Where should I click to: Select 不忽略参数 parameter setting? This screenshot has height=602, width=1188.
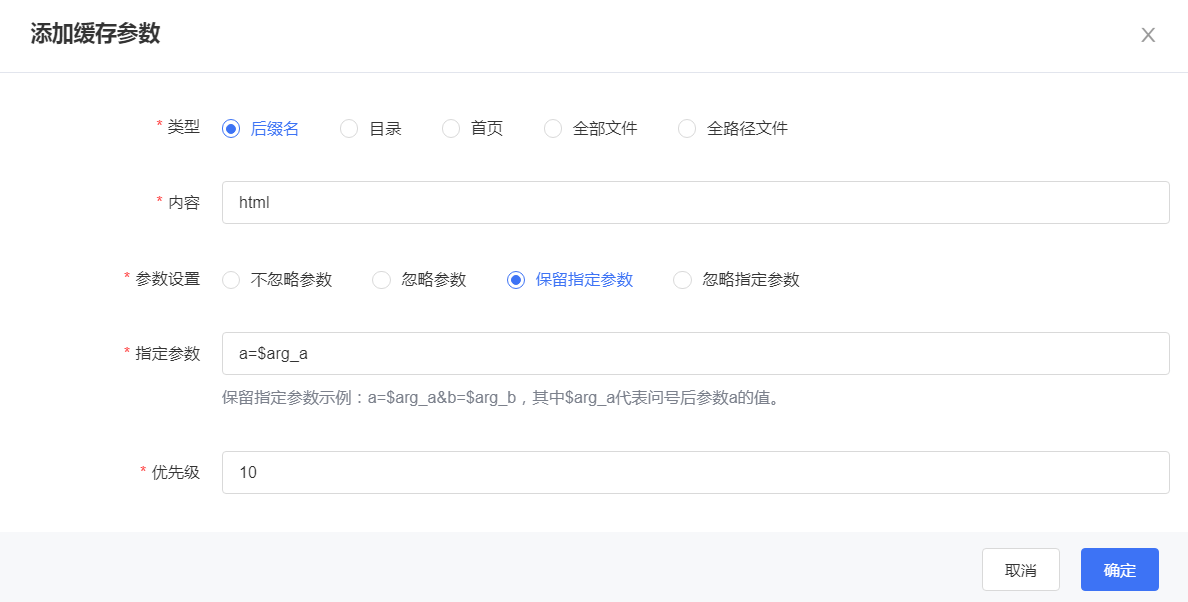point(277,280)
